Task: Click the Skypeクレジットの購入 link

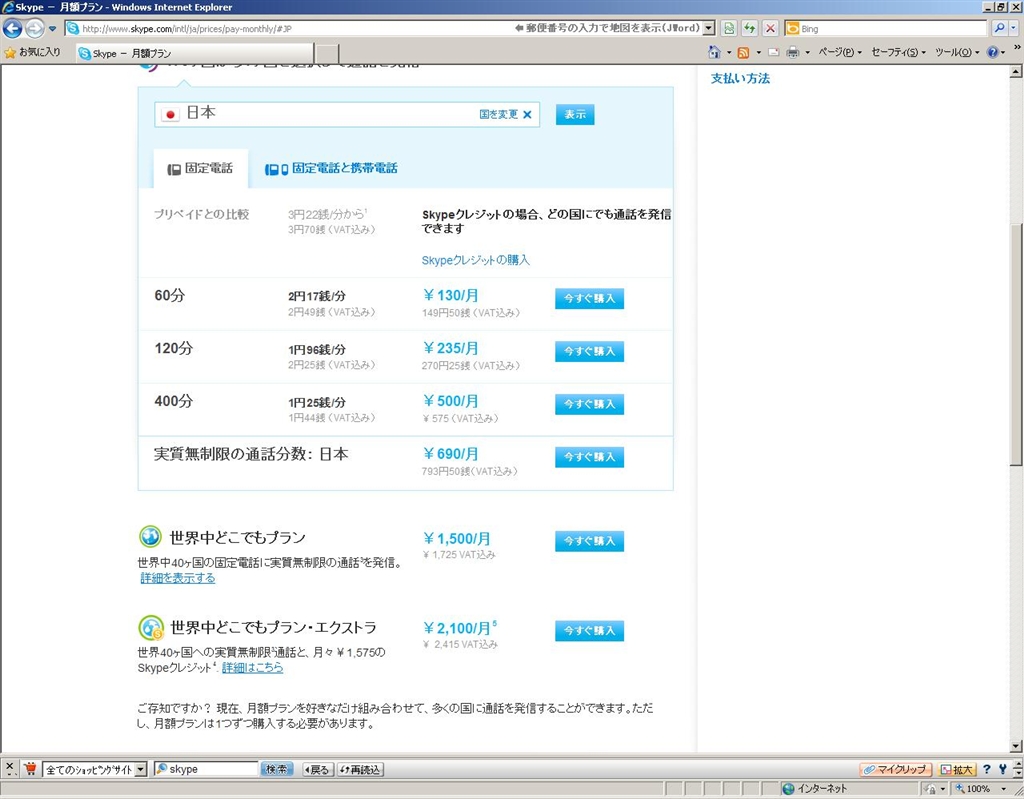Action: coord(475,260)
